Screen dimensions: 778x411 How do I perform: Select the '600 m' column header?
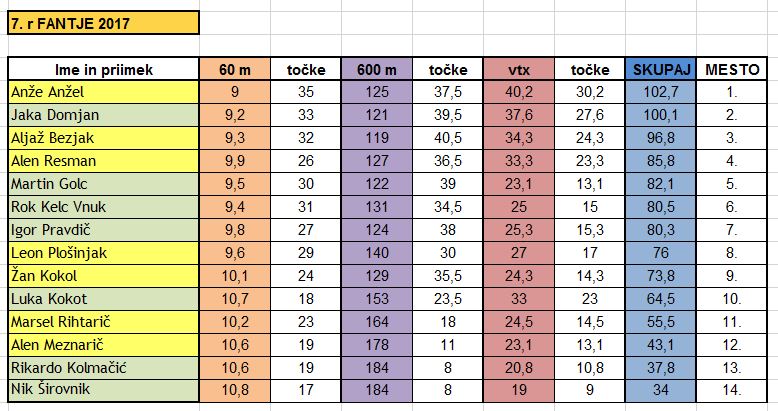[x=377, y=69]
